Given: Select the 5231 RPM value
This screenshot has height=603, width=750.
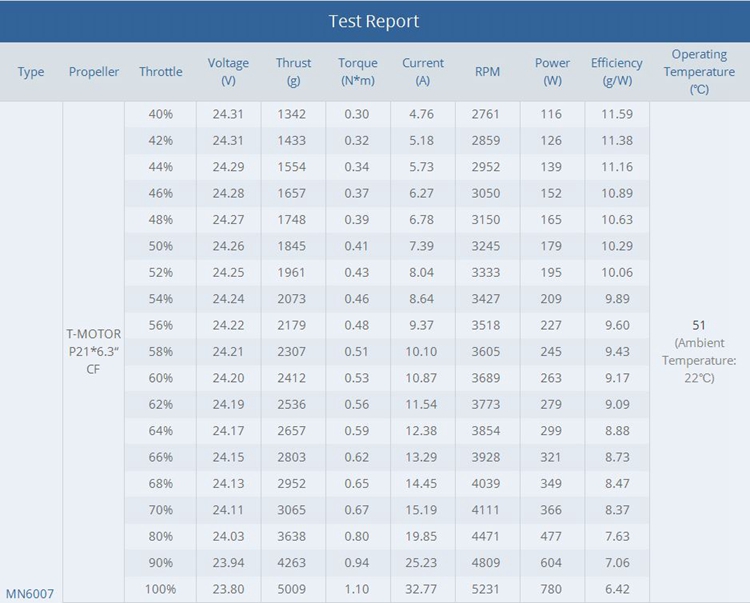Looking at the screenshot, I should coord(487,589).
